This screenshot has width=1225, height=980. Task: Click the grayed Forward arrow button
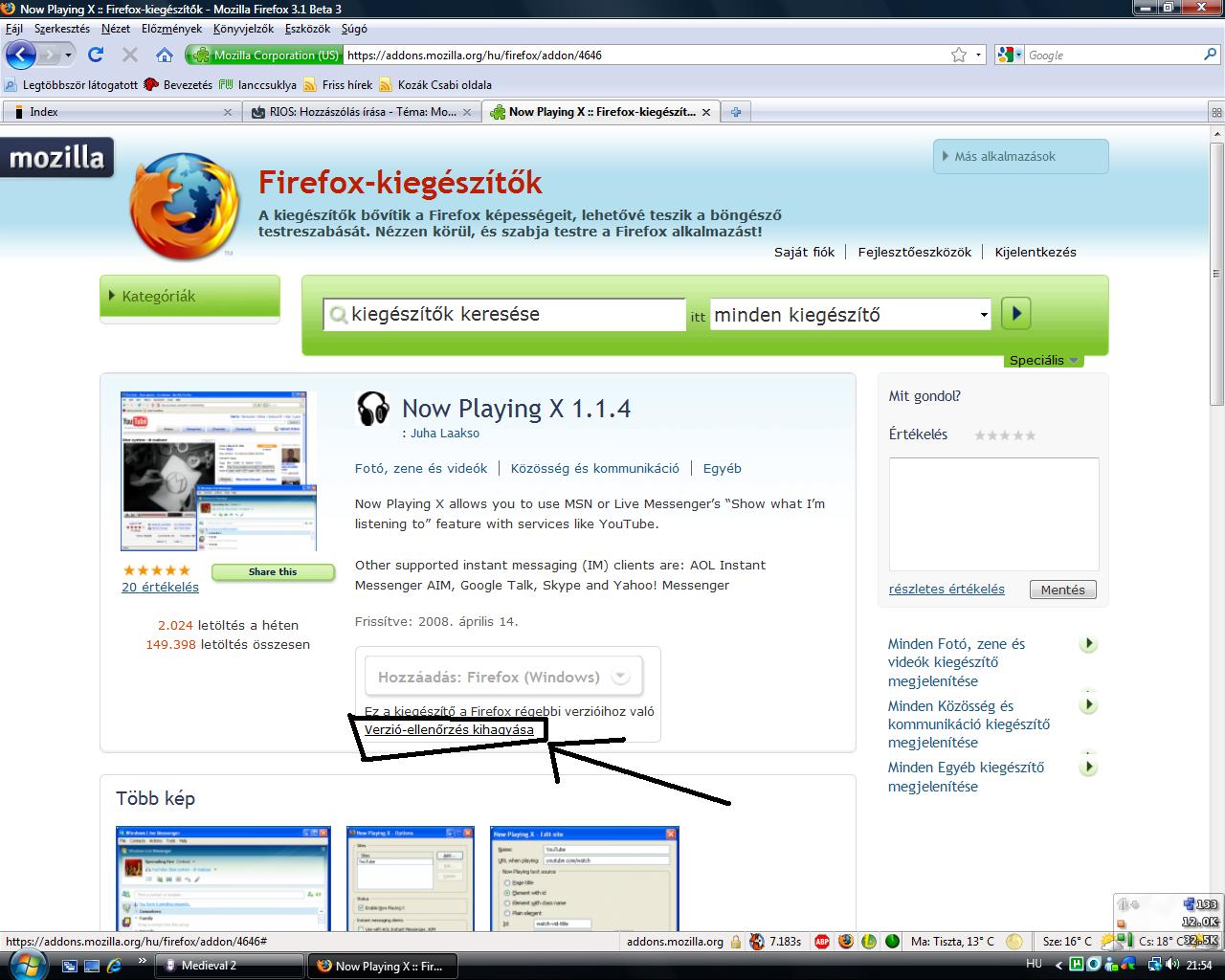[x=49, y=55]
